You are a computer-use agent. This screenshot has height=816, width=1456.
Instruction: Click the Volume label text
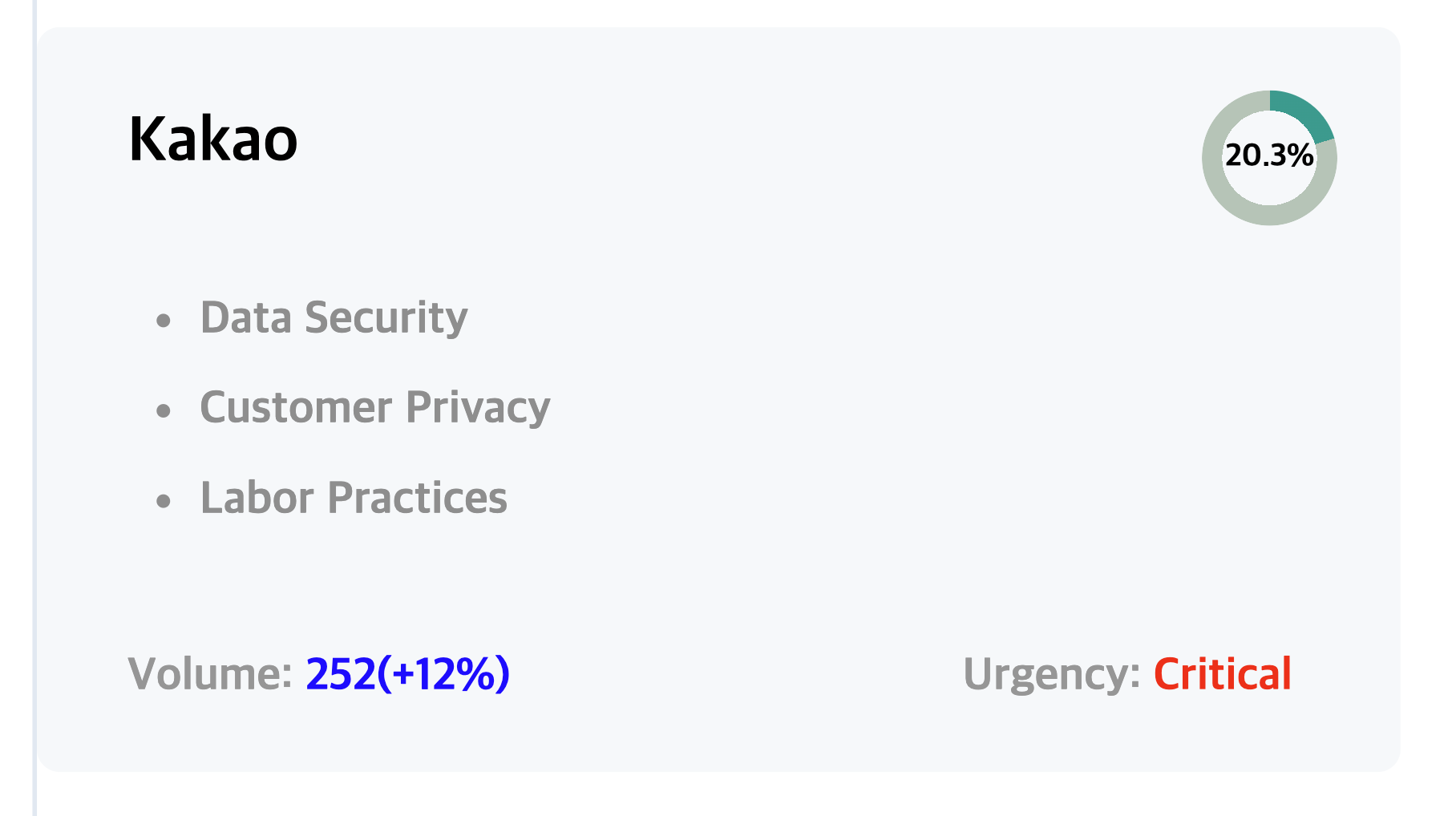[x=210, y=673]
